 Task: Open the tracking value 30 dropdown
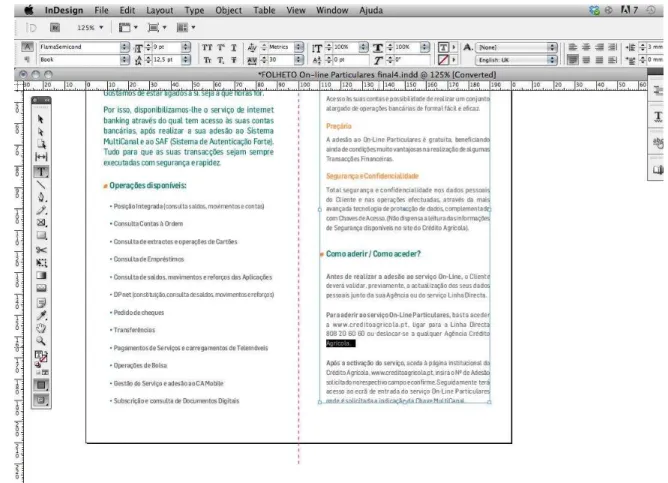[299, 60]
